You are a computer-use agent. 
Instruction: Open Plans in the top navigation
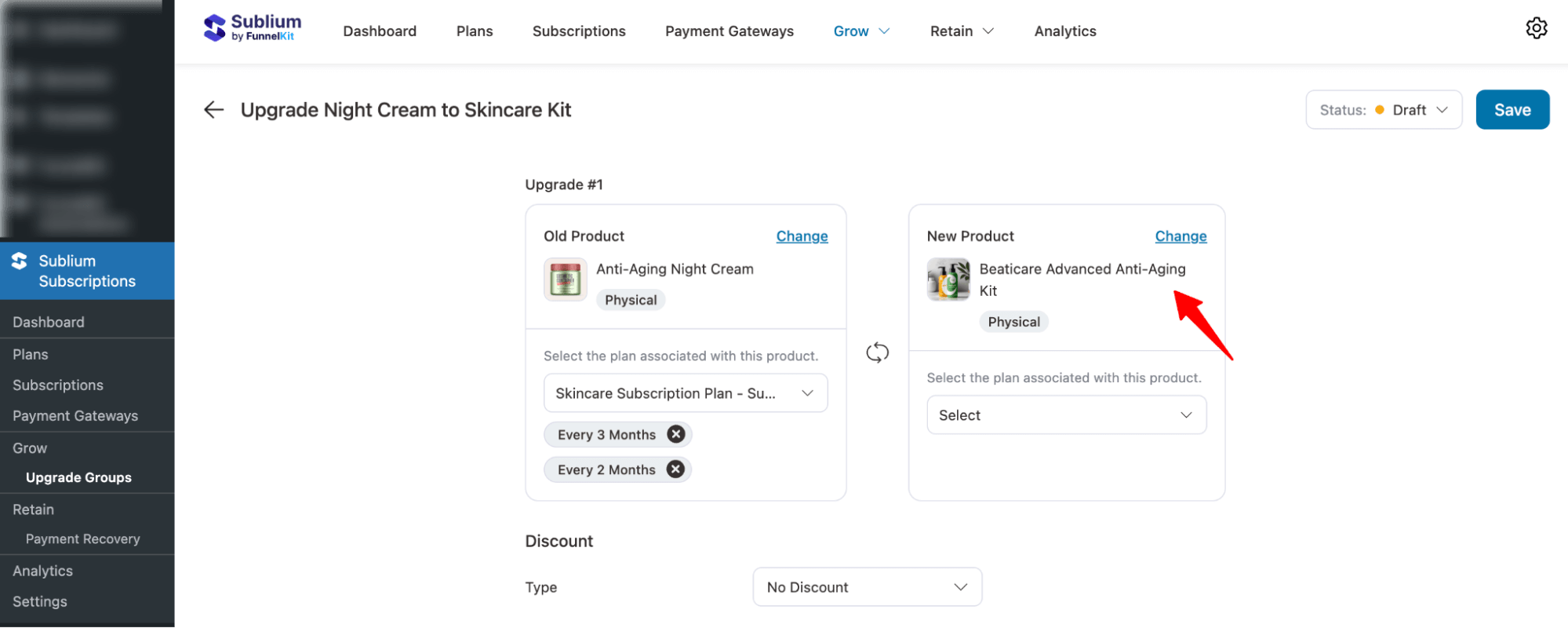tap(475, 31)
